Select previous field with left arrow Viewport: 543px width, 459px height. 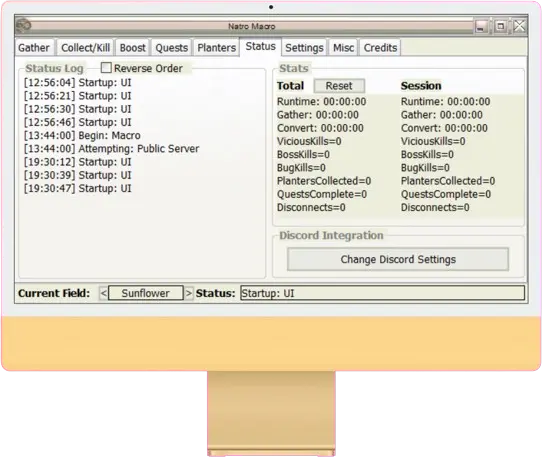point(104,293)
